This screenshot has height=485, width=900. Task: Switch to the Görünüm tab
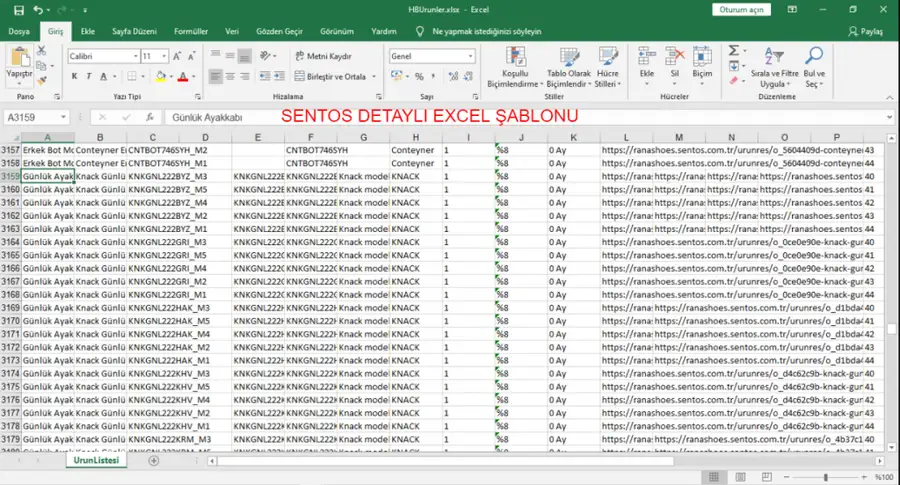click(337, 32)
